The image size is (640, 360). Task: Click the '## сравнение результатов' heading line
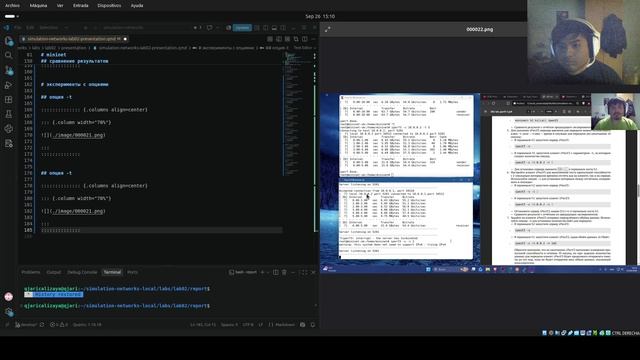coord(75,61)
